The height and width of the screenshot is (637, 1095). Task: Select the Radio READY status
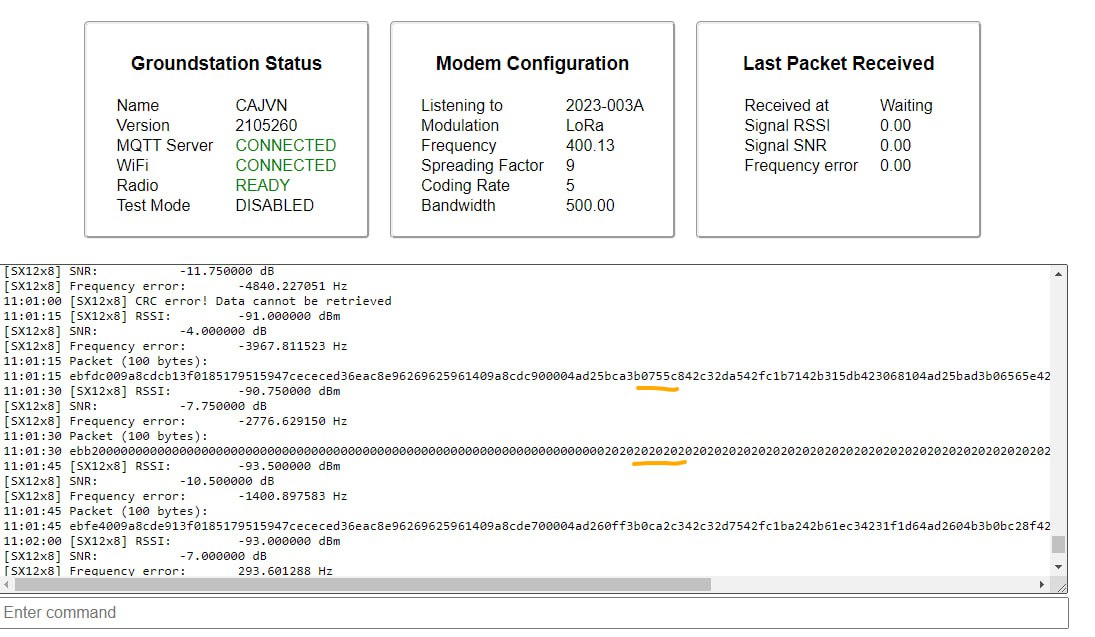[x=262, y=185]
